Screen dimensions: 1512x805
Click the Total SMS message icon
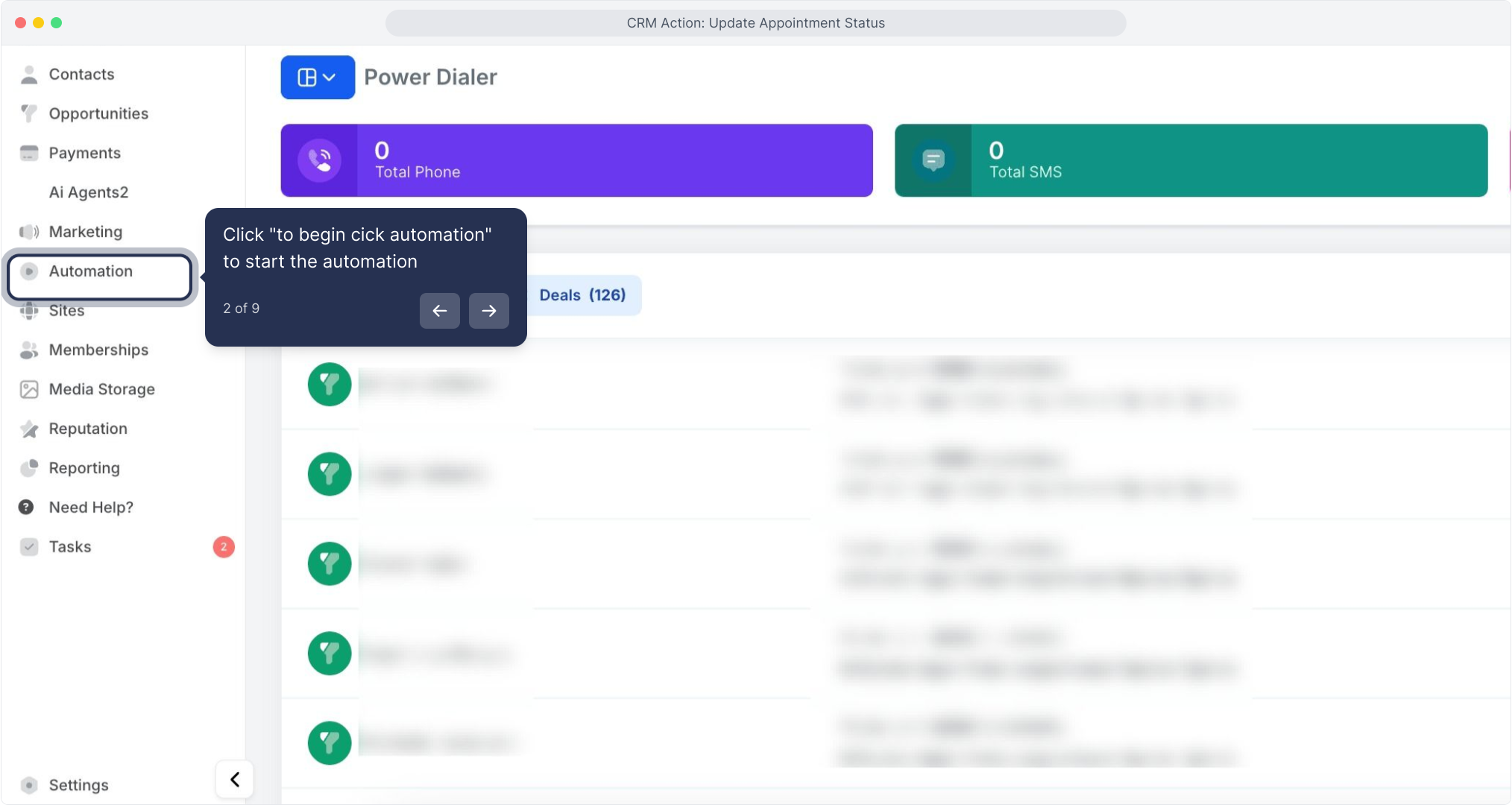click(x=933, y=160)
